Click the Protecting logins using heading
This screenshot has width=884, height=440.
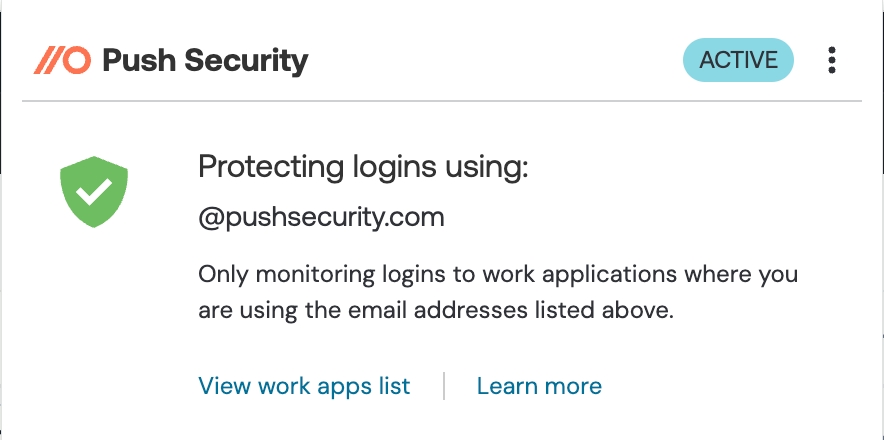[x=363, y=166]
